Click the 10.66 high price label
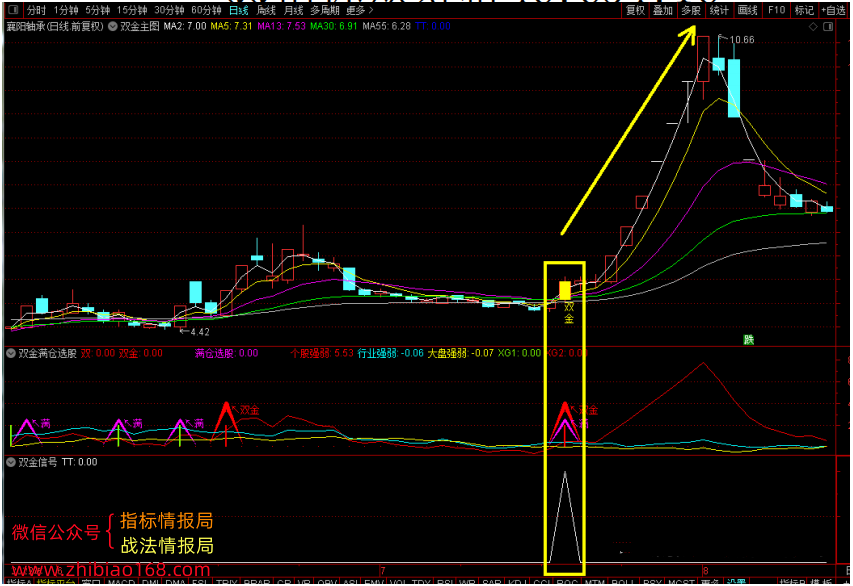 pos(741,40)
